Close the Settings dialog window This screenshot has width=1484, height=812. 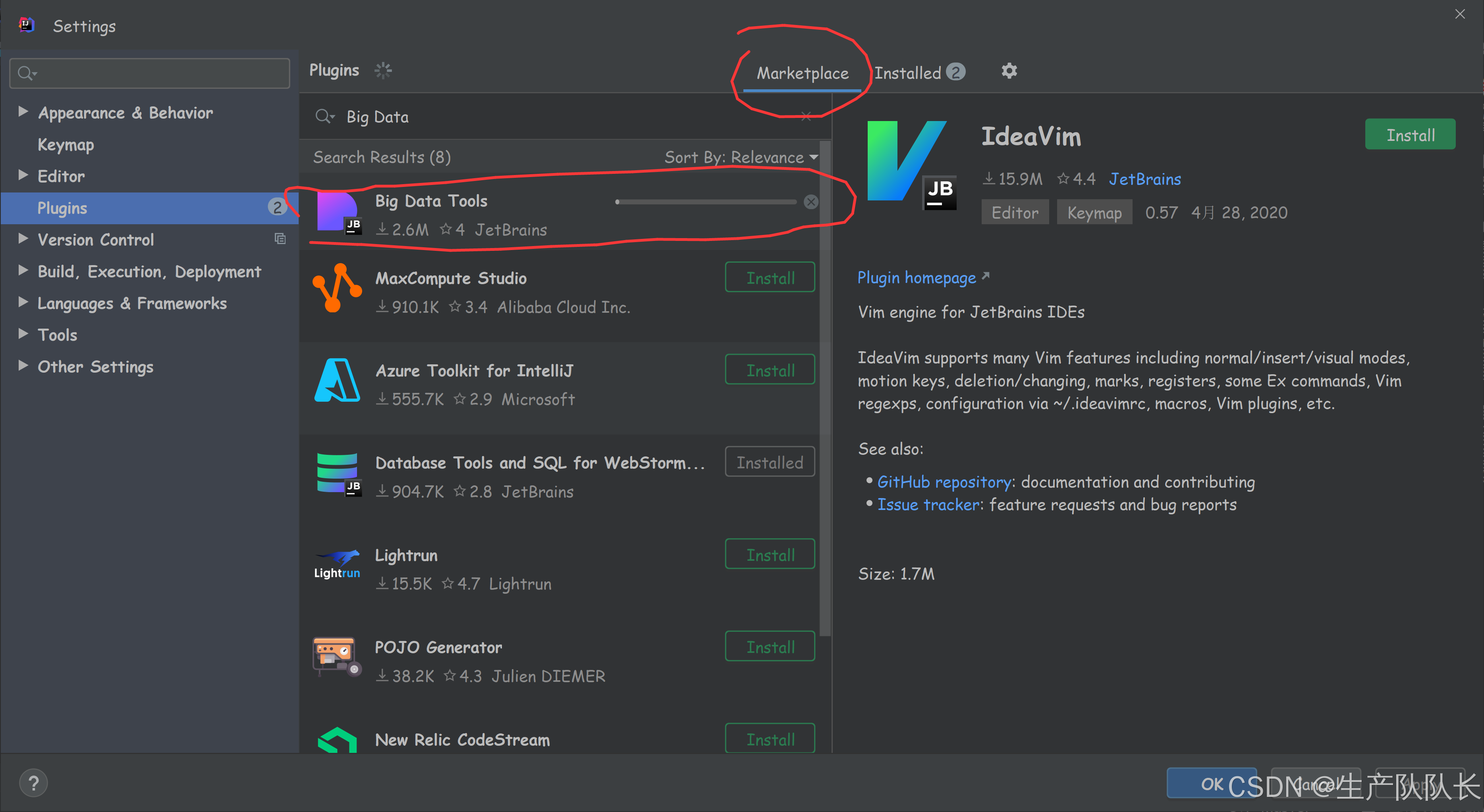[x=1460, y=14]
